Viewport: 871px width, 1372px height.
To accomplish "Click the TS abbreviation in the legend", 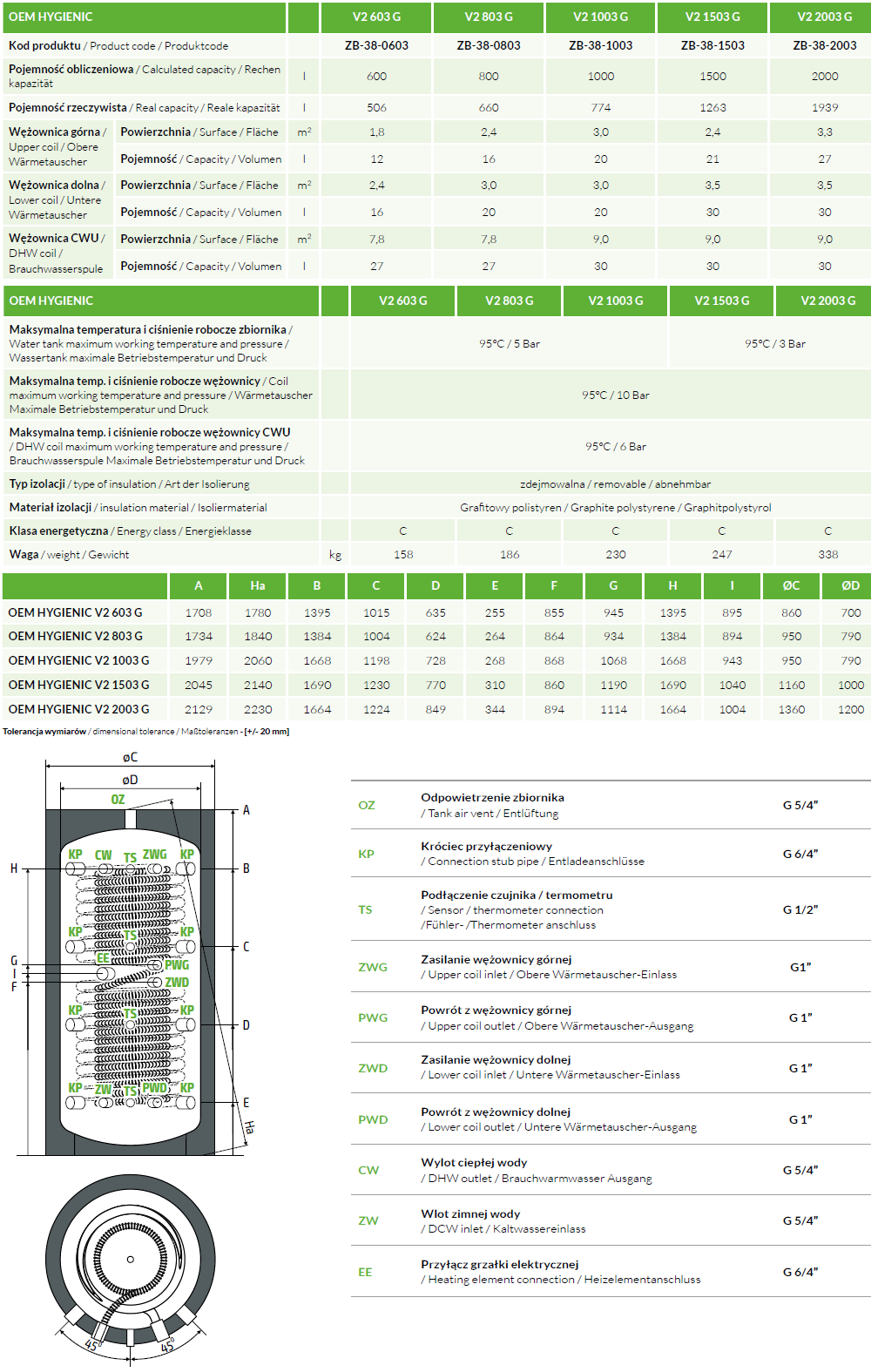I will tap(365, 909).
